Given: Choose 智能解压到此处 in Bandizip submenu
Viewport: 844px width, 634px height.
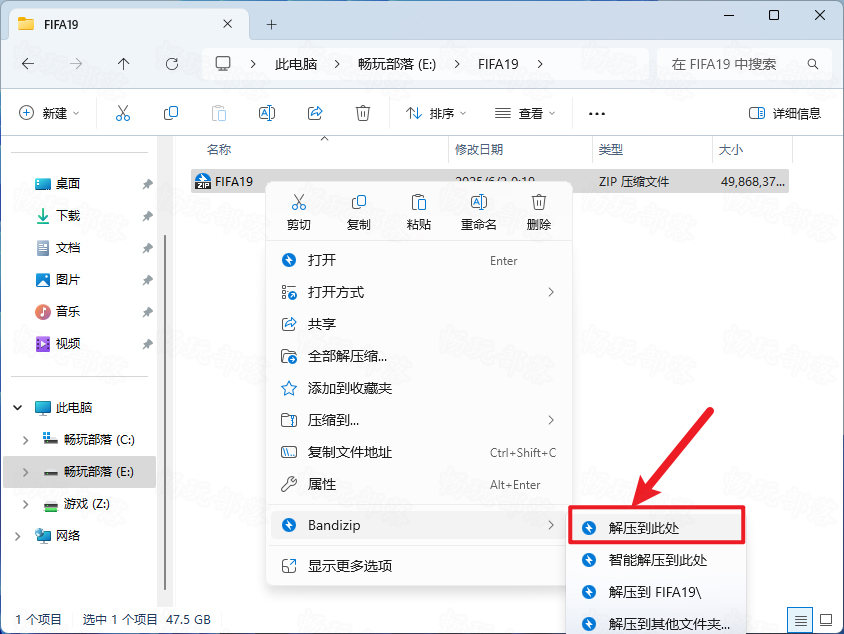Looking at the screenshot, I should (657, 560).
